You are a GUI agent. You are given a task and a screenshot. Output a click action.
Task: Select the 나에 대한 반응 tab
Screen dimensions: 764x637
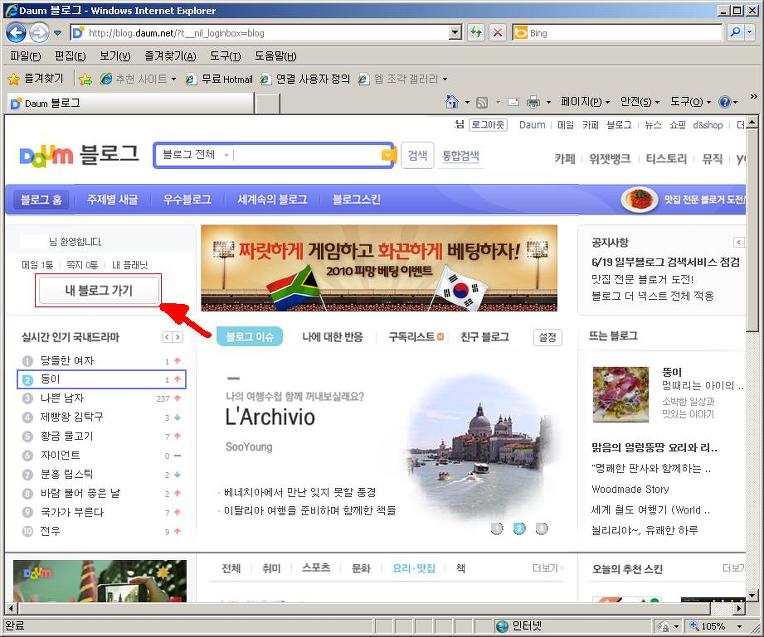click(x=332, y=337)
